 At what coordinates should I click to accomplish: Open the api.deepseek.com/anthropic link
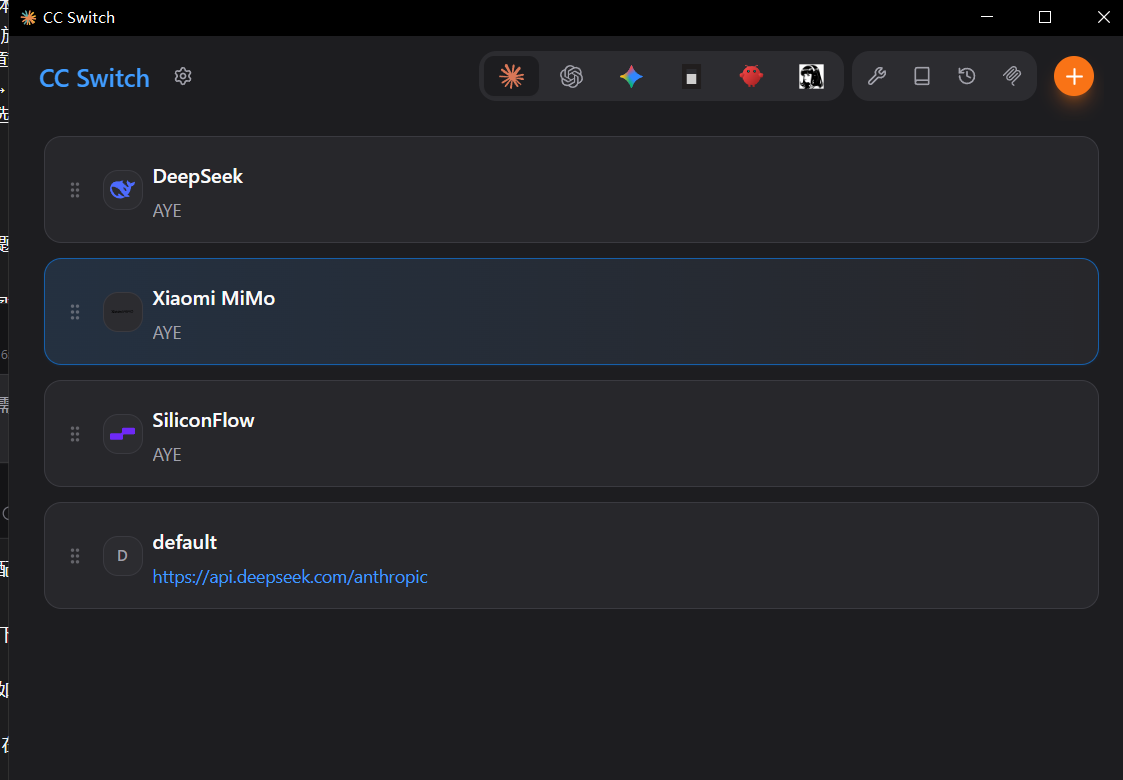(x=290, y=577)
